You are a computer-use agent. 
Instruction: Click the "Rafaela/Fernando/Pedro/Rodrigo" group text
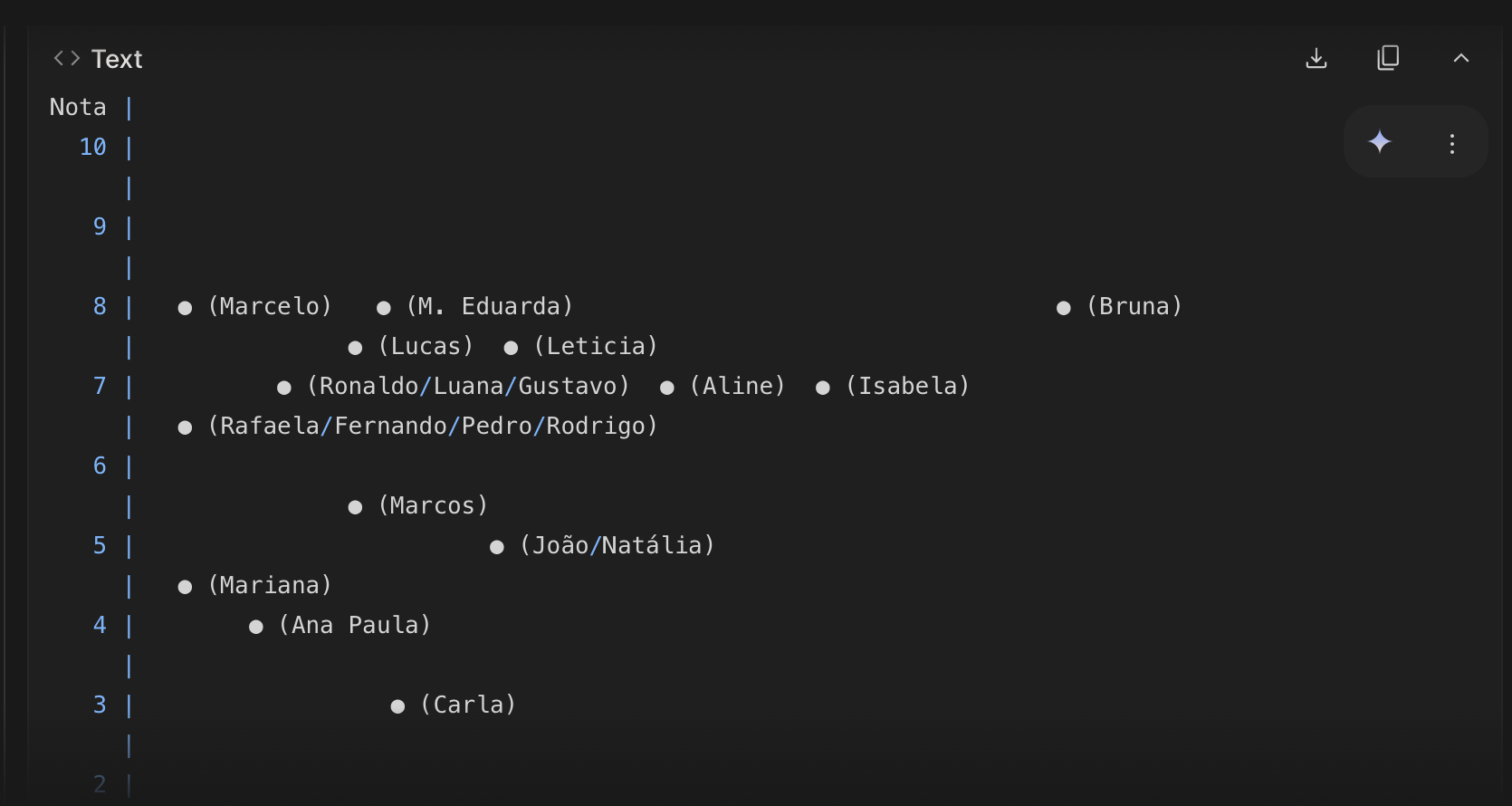(433, 427)
